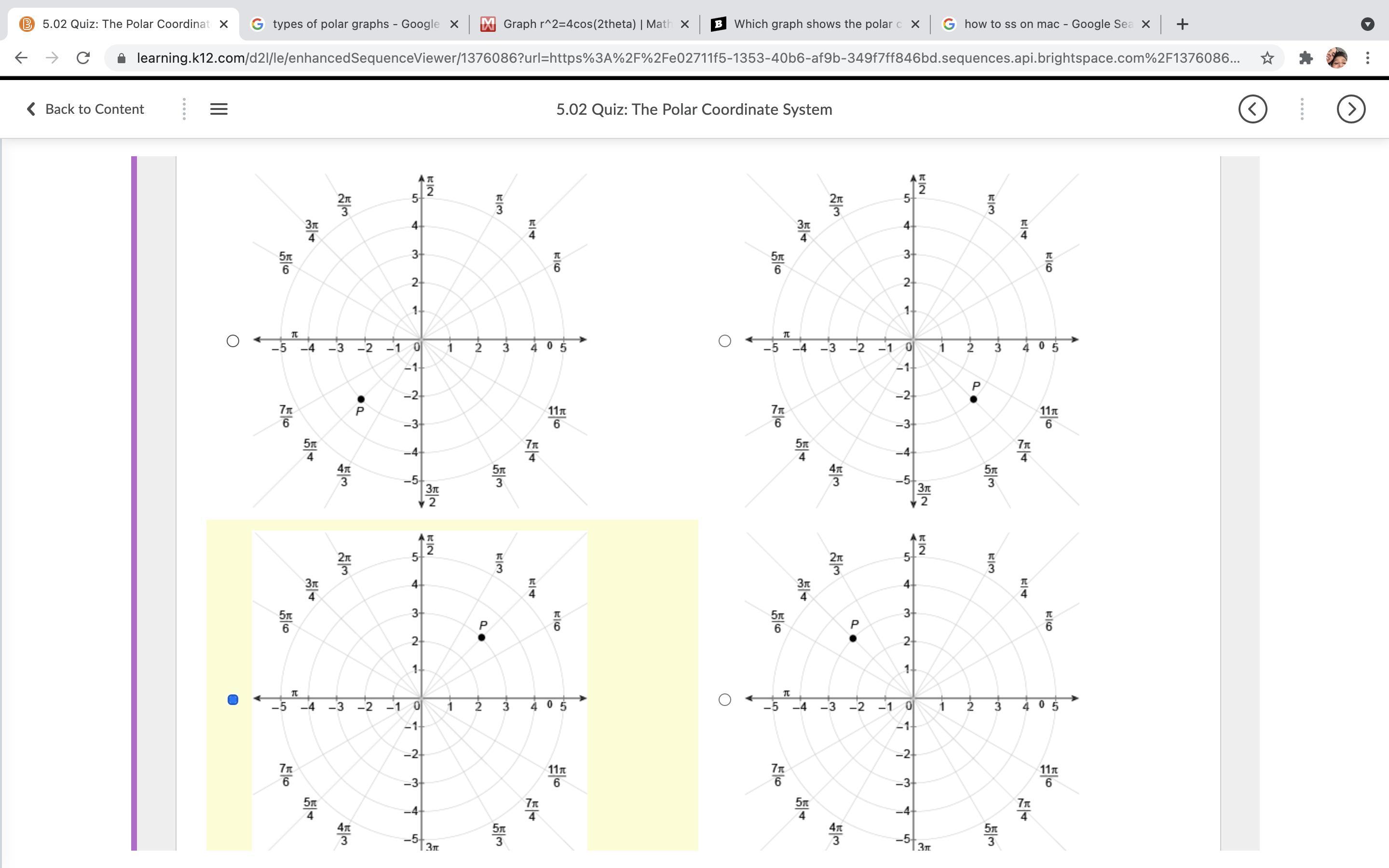Open vertical dots menu beside navigation arrows
1389x868 pixels.
pyautogui.click(x=1302, y=109)
